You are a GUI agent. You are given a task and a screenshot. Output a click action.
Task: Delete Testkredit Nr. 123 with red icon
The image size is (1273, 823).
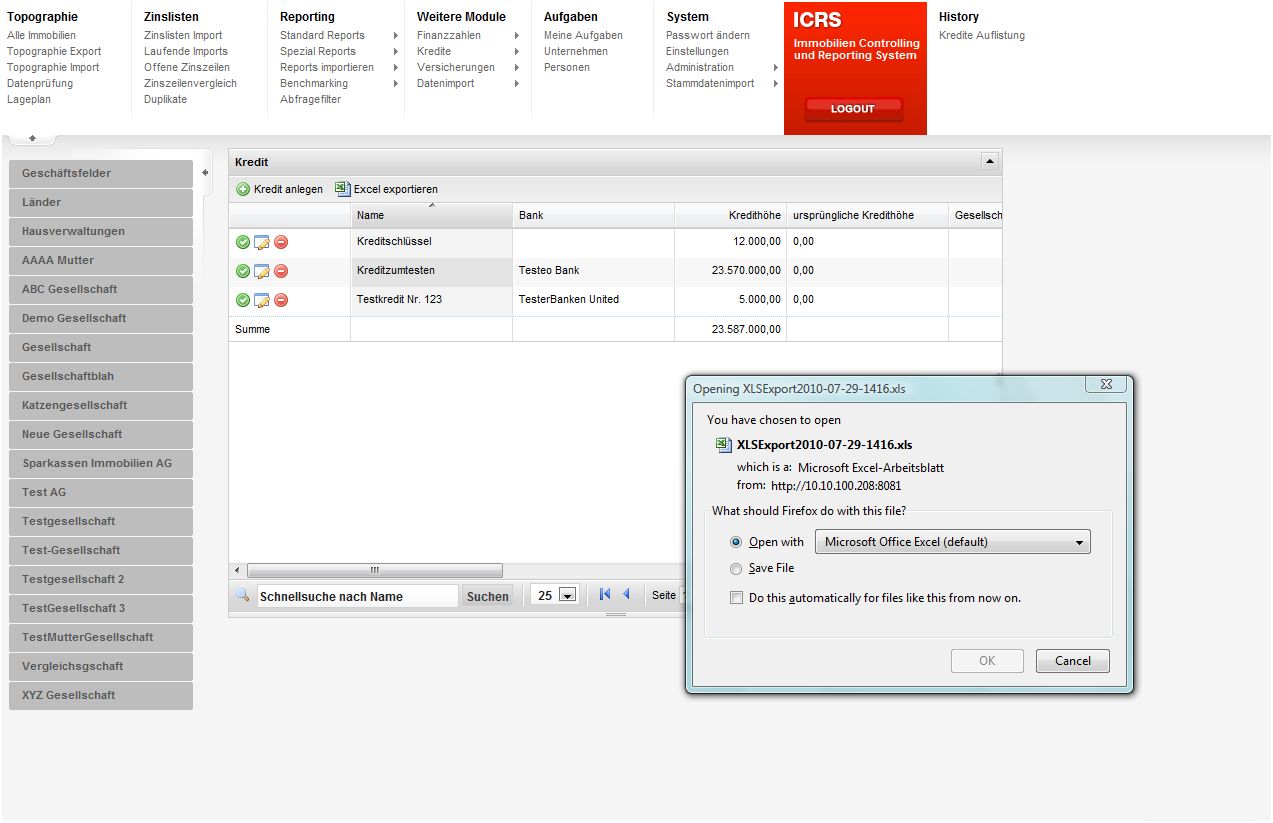(x=281, y=300)
